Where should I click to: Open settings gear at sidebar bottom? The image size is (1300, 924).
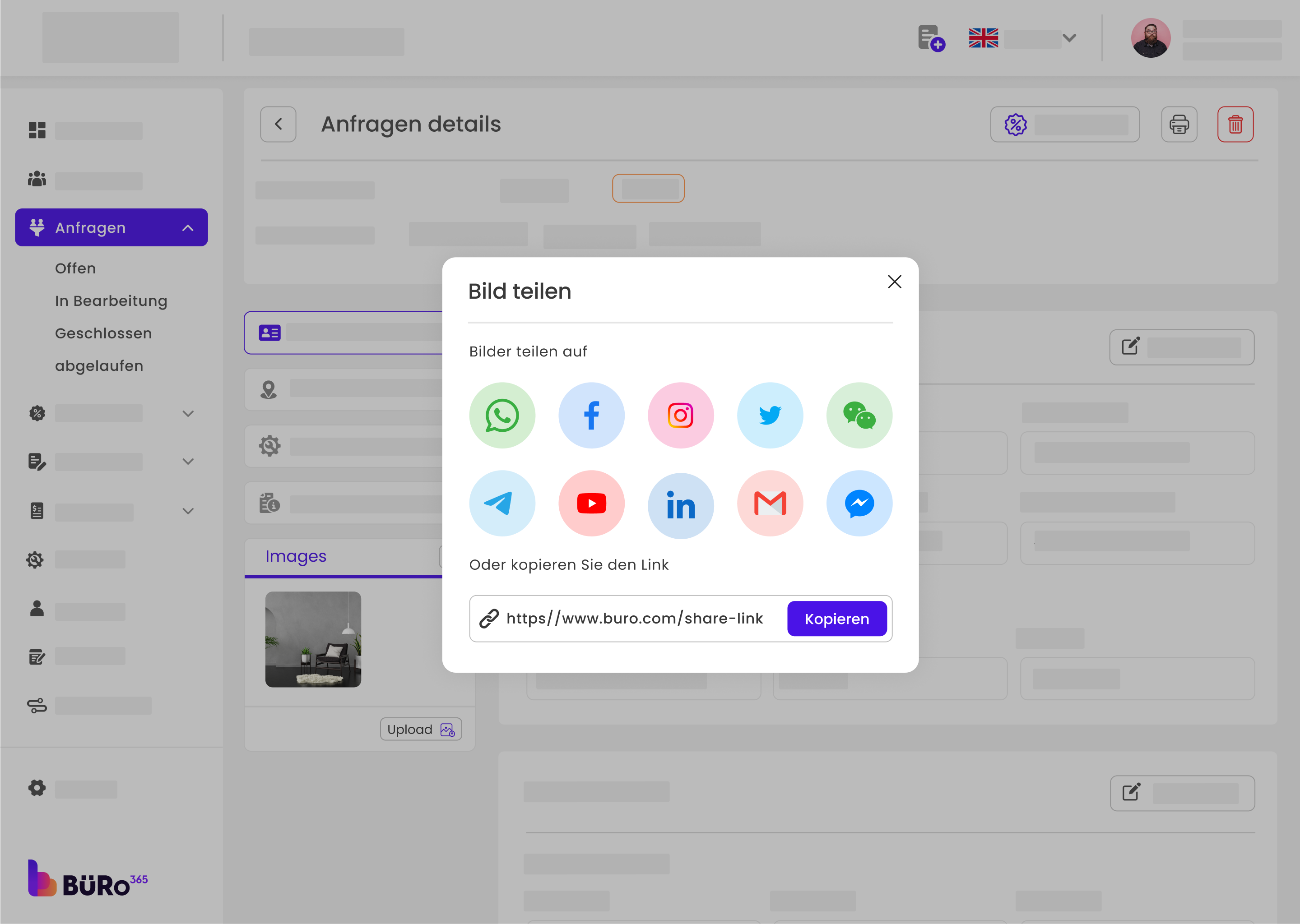37,788
